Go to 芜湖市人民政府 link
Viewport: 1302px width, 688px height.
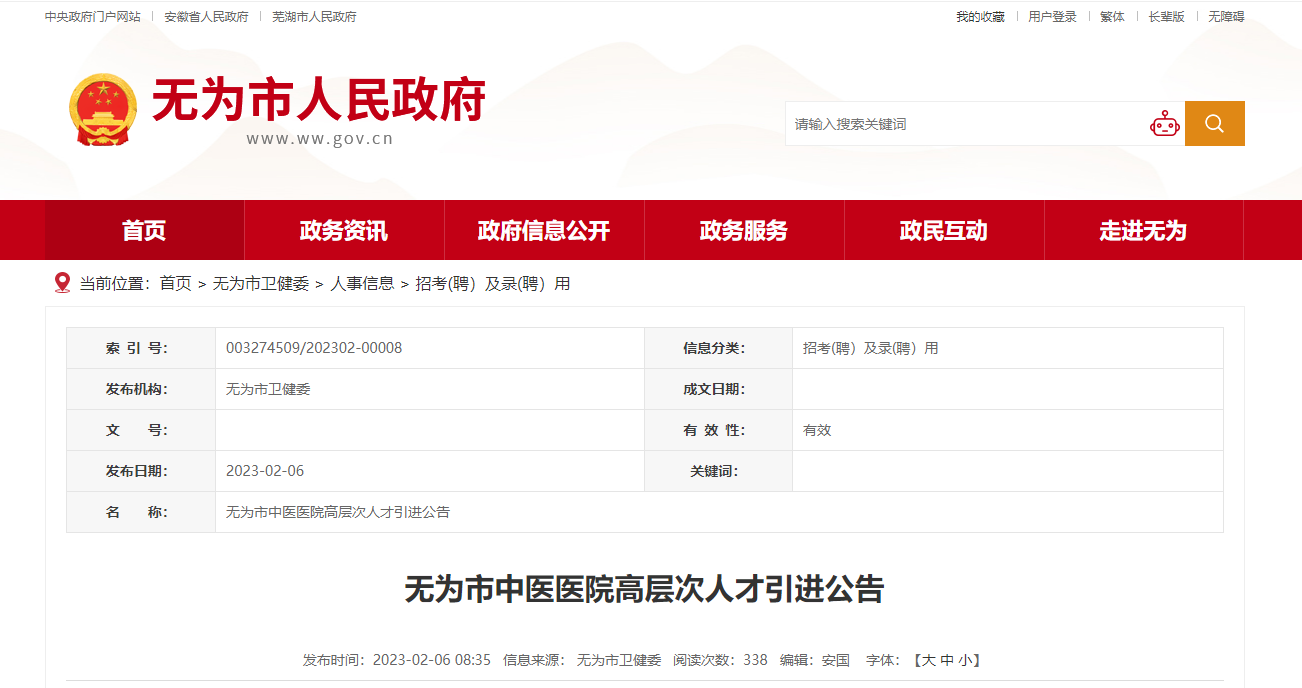pos(314,17)
